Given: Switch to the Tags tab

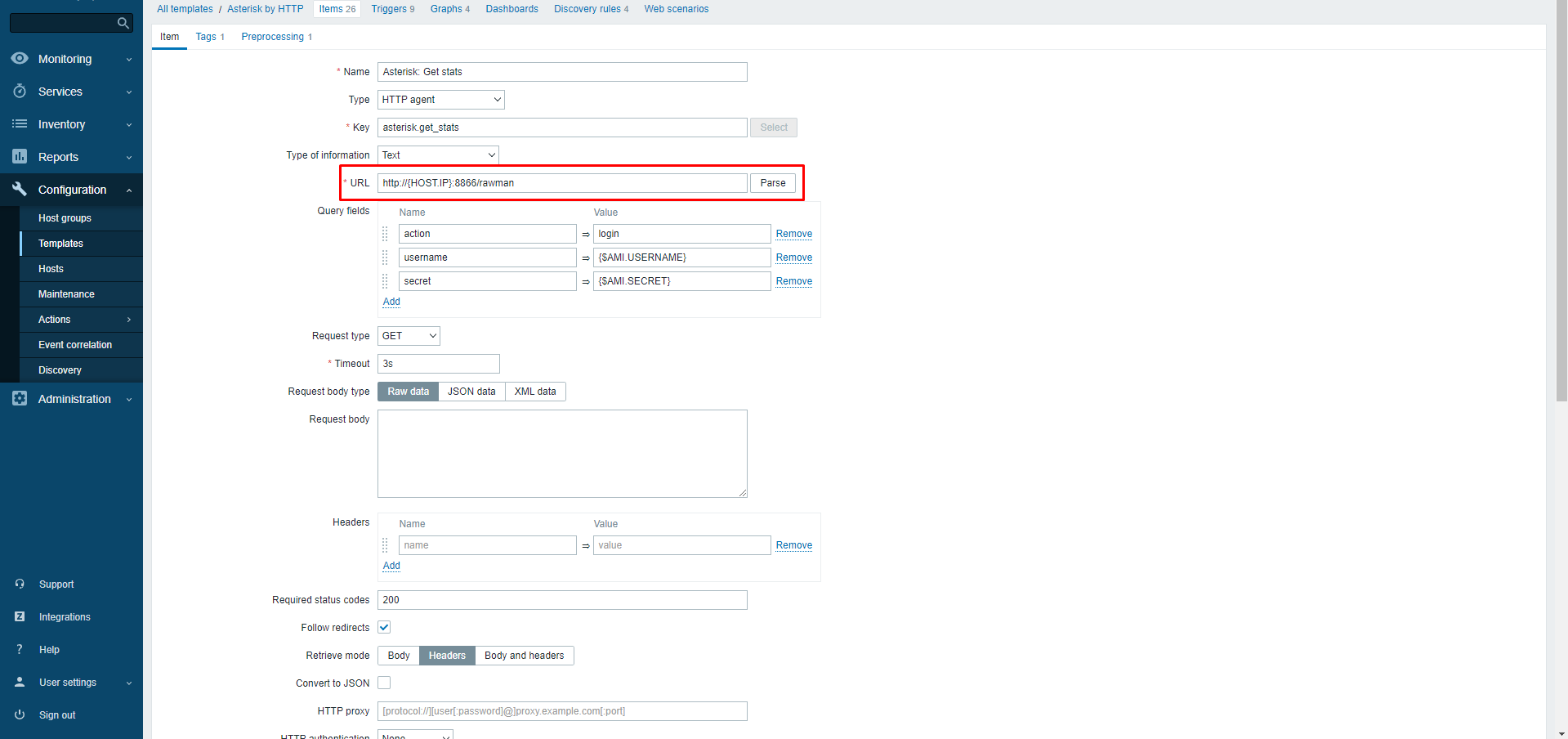Looking at the screenshot, I should point(210,37).
